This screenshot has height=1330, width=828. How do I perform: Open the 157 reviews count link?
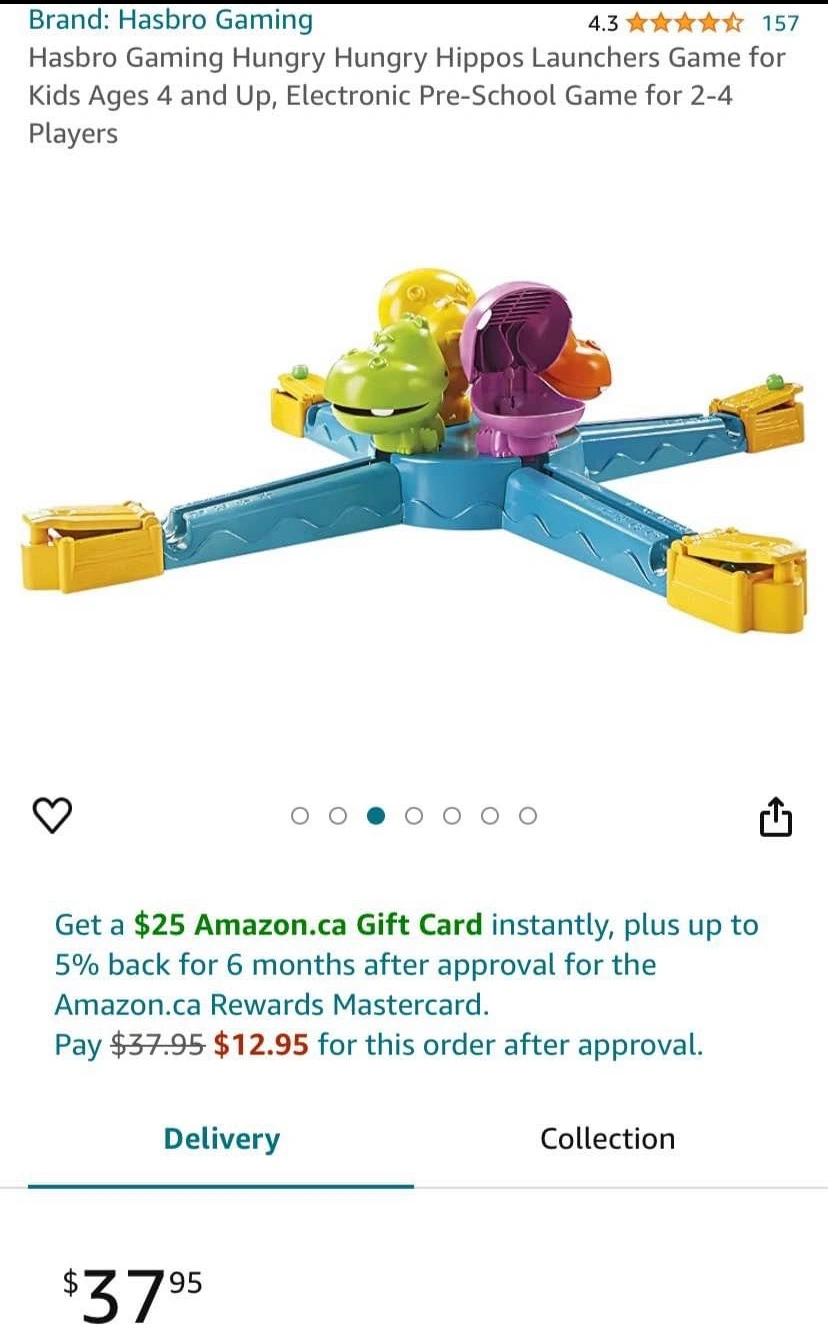pos(780,22)
